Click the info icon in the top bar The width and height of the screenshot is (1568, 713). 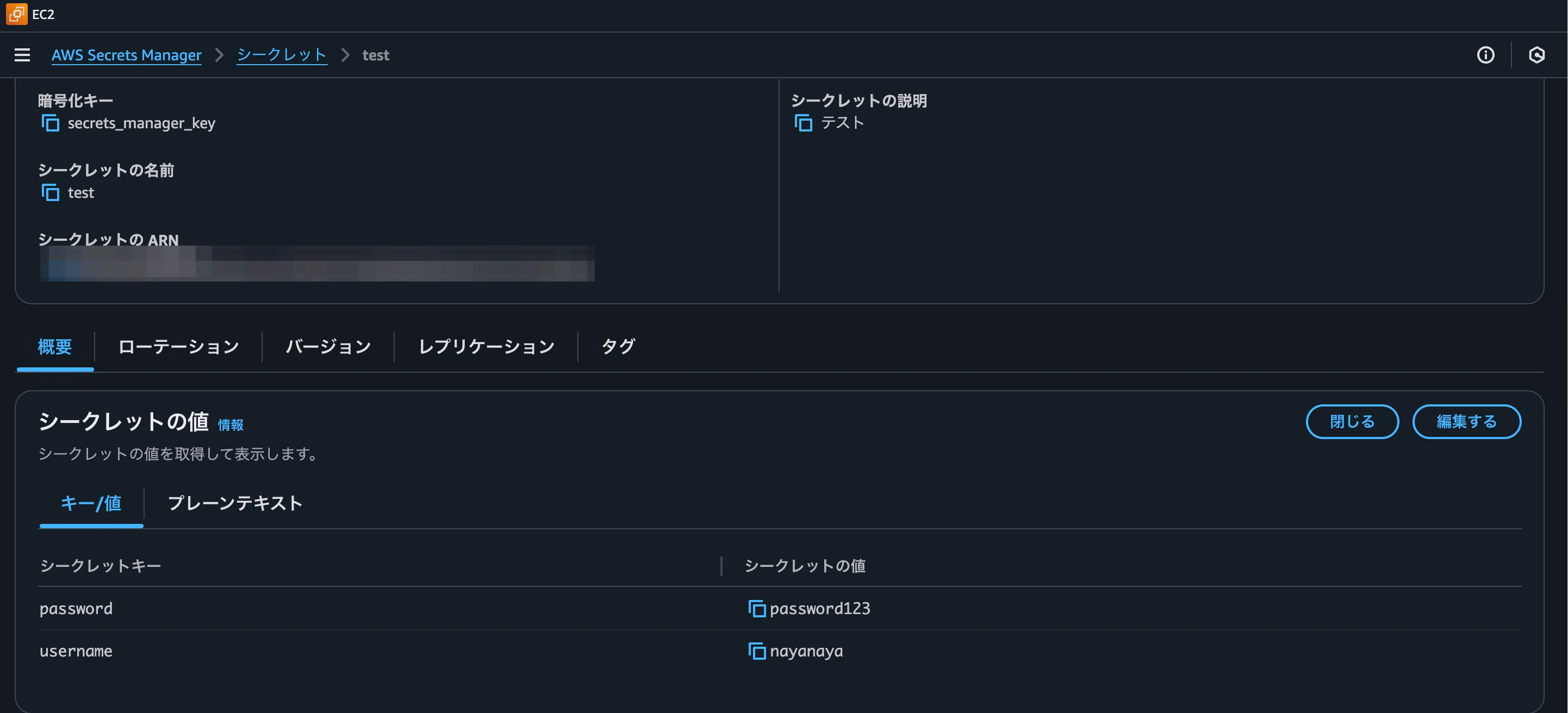(1486, 55)
